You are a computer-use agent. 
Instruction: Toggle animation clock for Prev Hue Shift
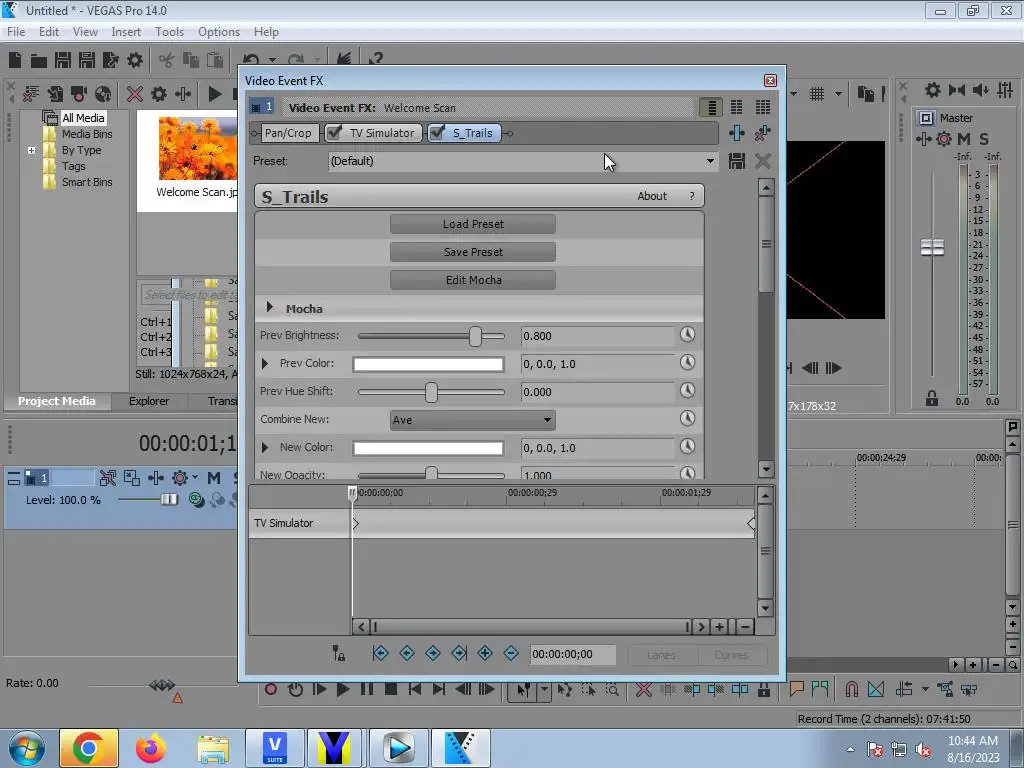click(687, 391)
